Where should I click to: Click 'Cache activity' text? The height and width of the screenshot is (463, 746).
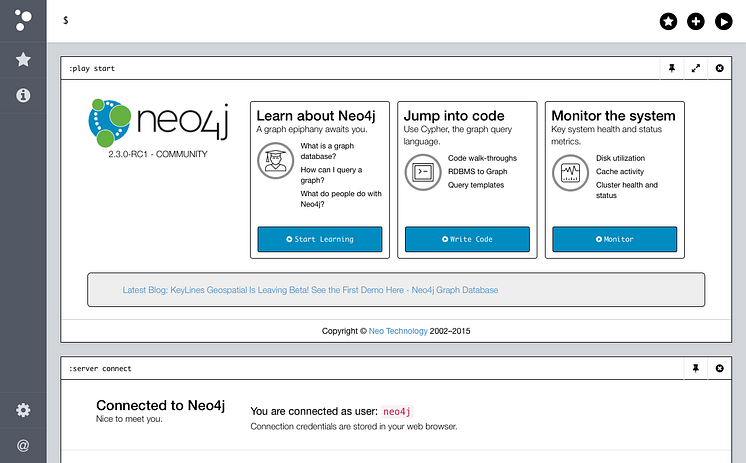point(620,171)
